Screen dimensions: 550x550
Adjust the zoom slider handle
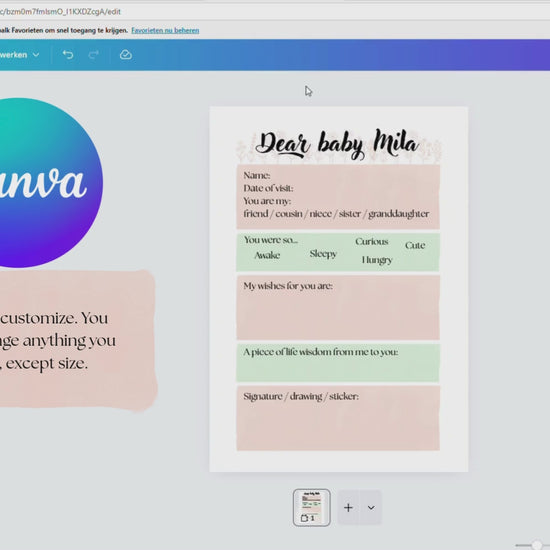[536, 545]
